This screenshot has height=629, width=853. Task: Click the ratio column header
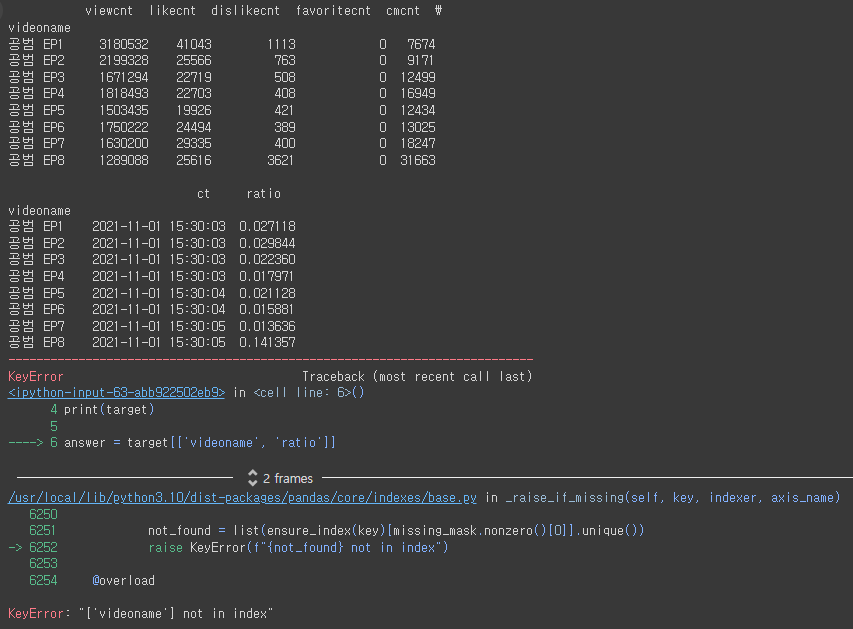click(263, 194)
